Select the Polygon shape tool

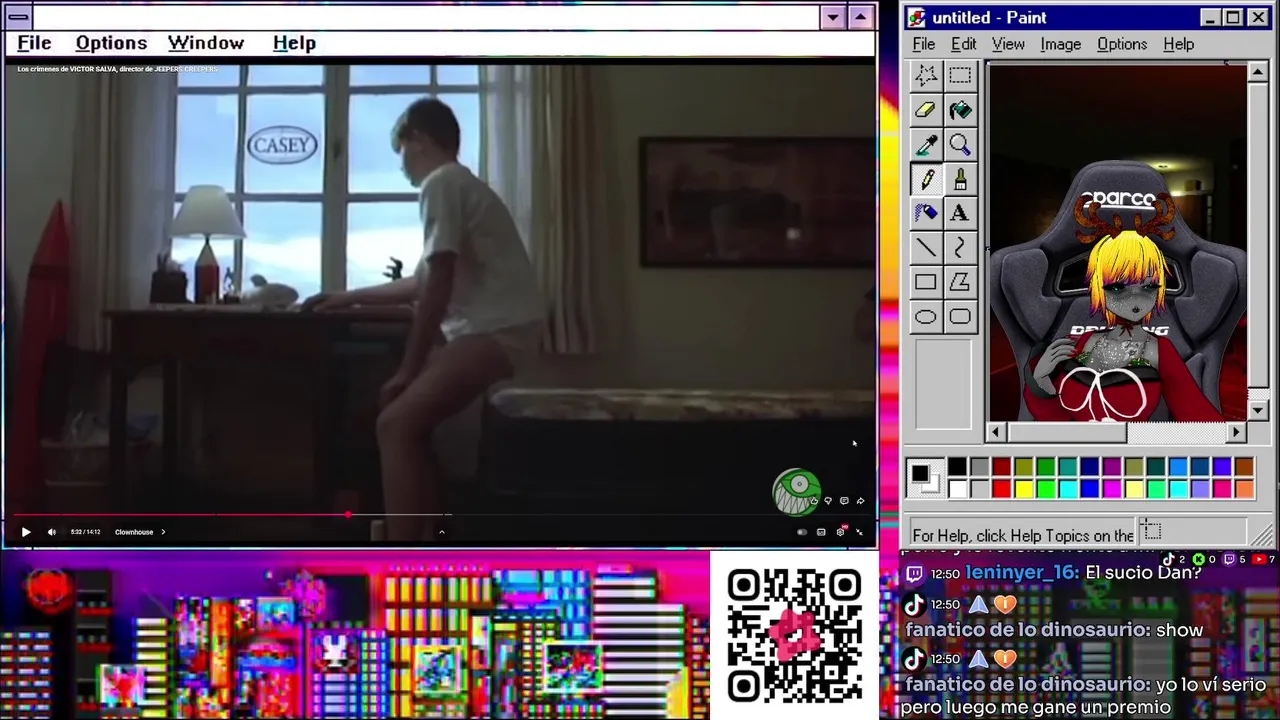tap(960, 283)
